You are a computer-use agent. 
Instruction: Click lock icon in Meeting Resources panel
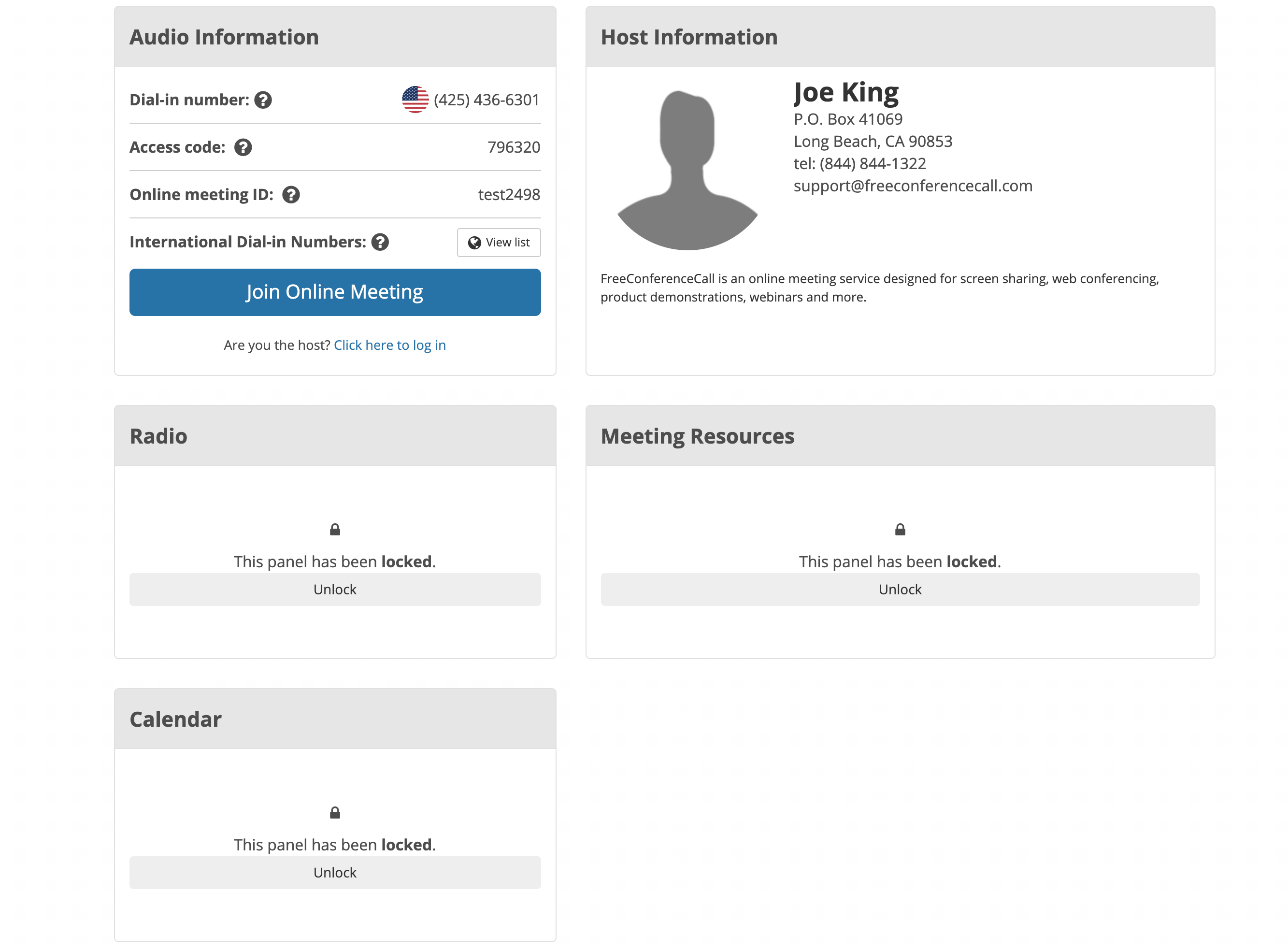(x=900, y=530)
